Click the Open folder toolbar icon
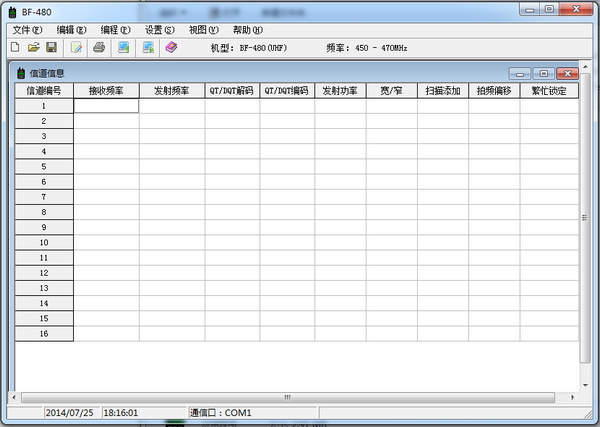Viewport: 600px width, 427px height. [33, 47]
